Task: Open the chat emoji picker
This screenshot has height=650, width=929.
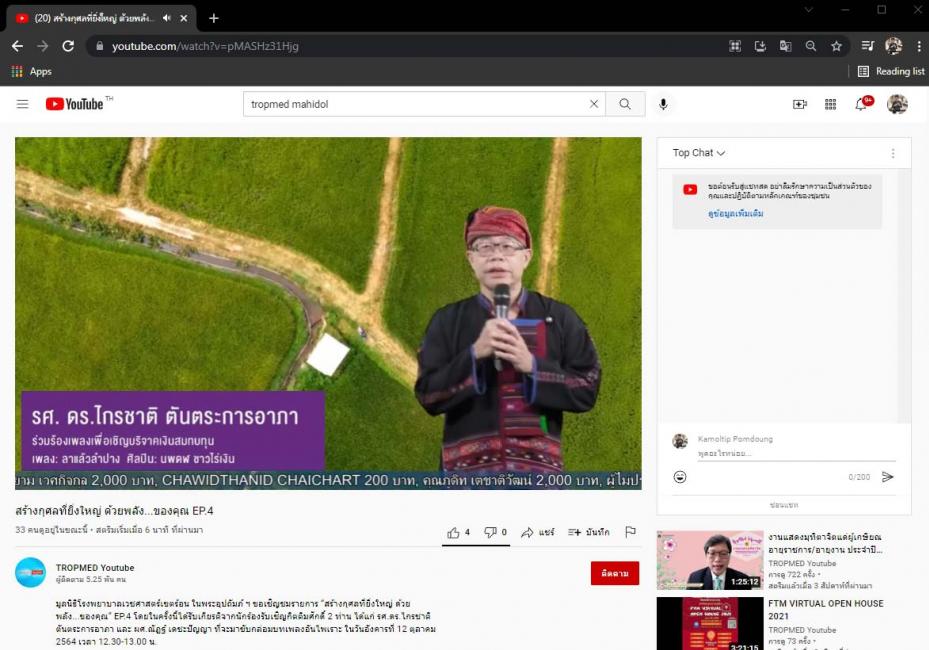Action: point(680,477)
